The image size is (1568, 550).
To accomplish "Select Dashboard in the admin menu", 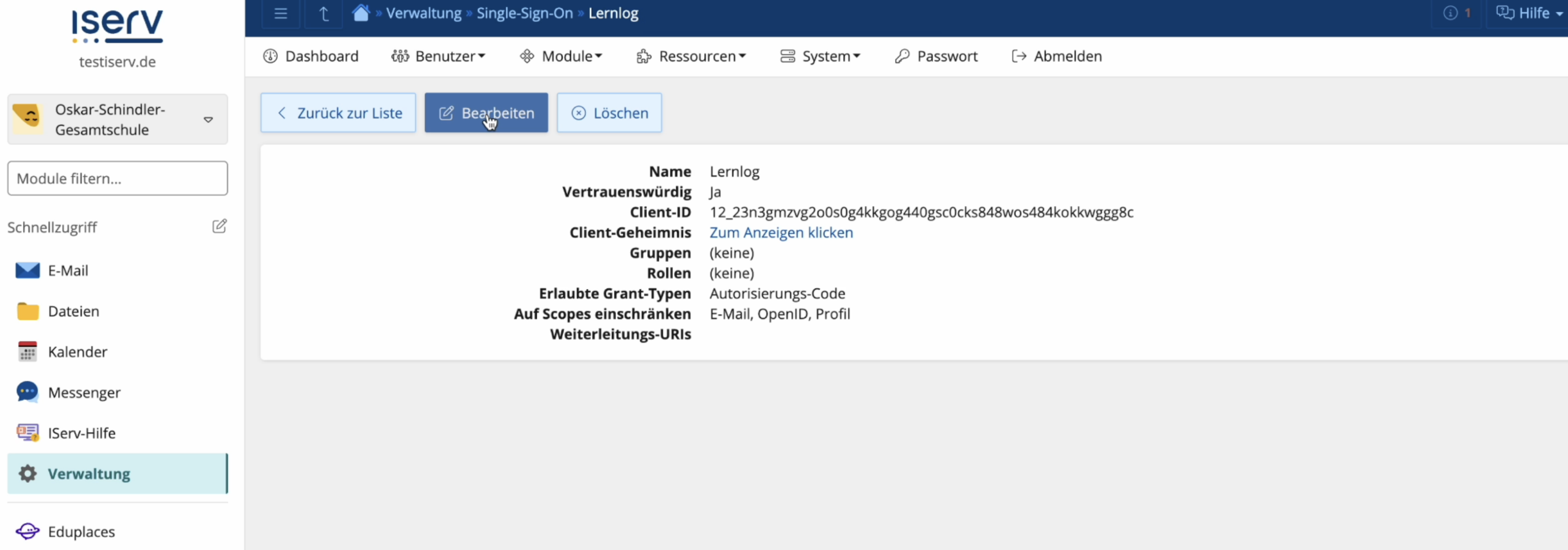I will click(x=311, y=56).
